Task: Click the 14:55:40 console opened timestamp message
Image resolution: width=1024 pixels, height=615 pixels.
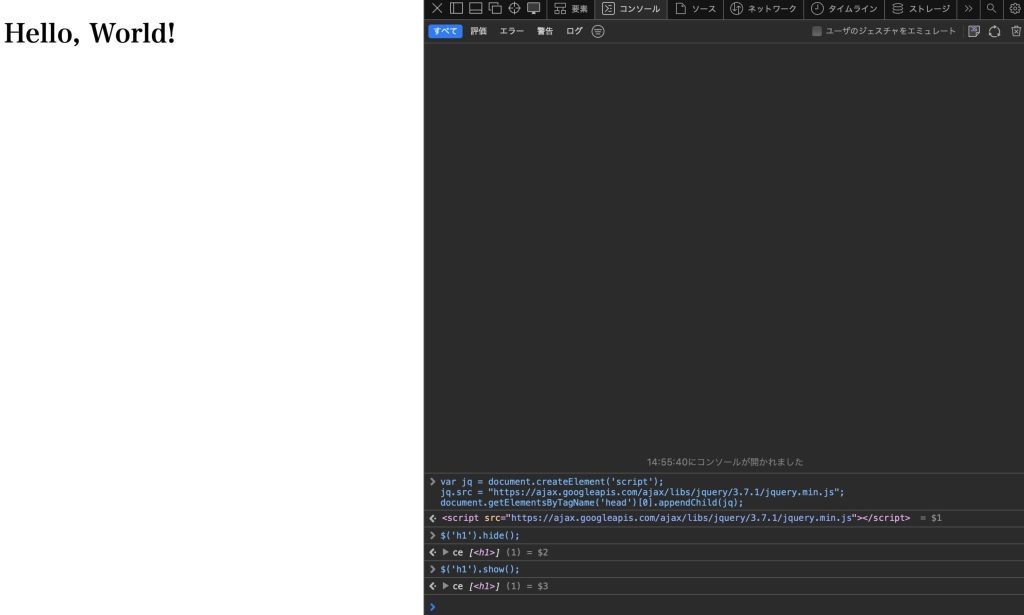Action: [x=725, y=462]
